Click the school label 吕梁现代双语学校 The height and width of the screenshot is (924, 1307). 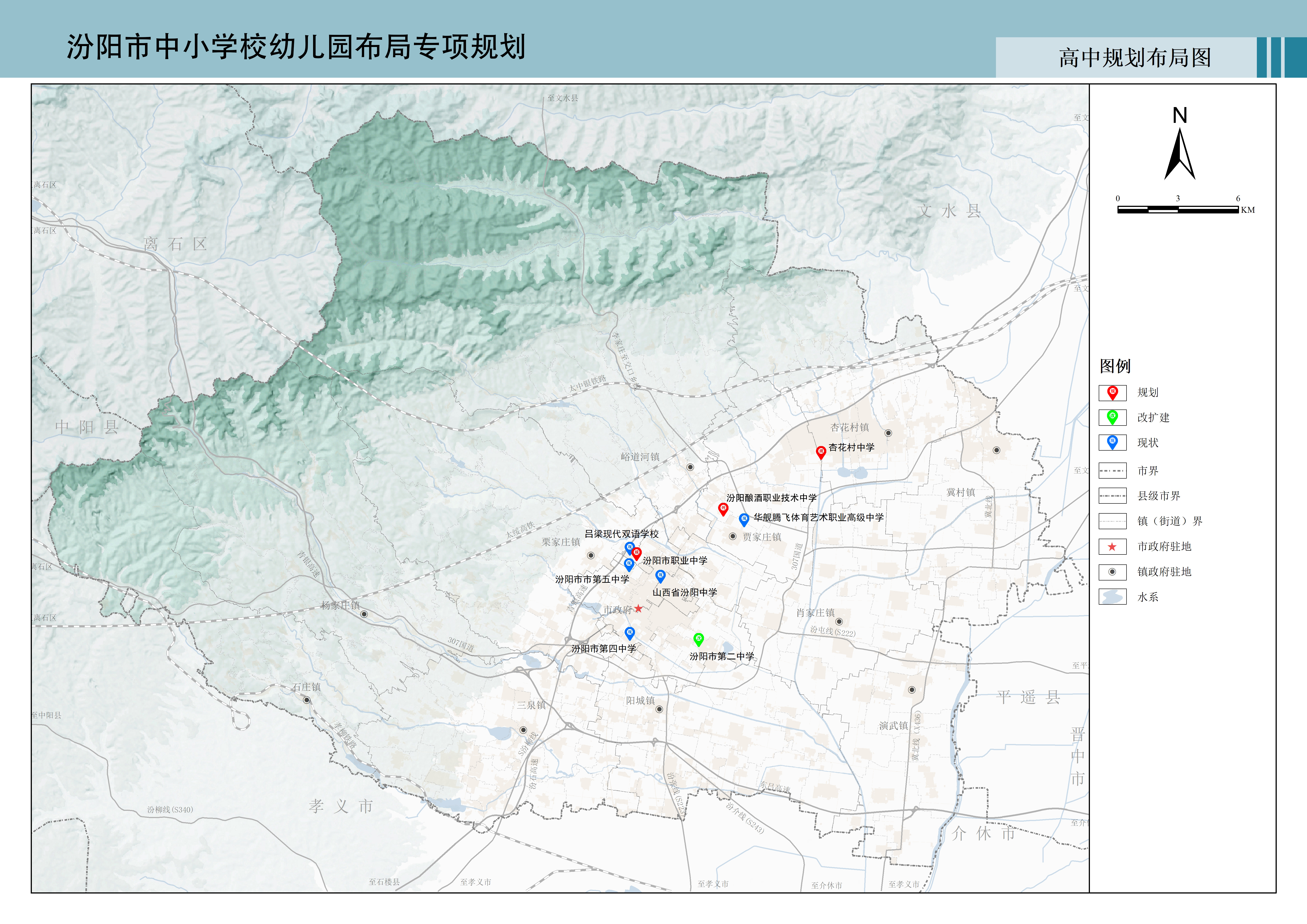point(622,534)
